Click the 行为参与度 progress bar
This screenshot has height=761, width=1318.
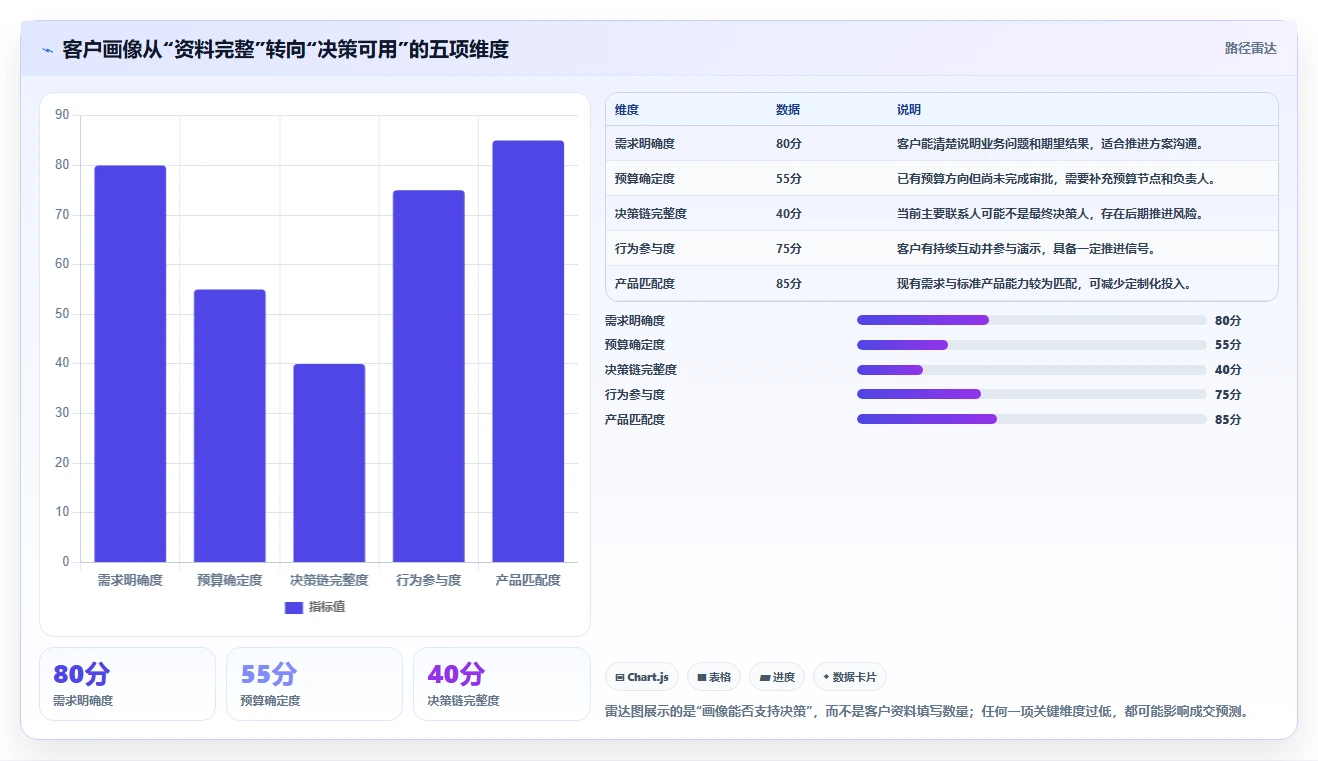point(1031,395)
